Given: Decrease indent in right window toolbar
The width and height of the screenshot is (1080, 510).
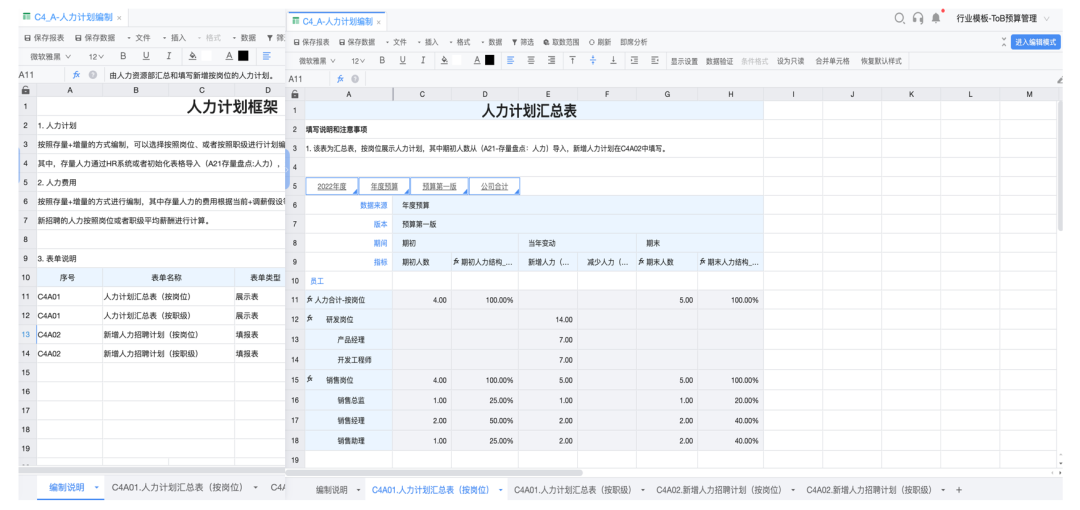Looking at the screenshot, I should (x=655, y=61).
